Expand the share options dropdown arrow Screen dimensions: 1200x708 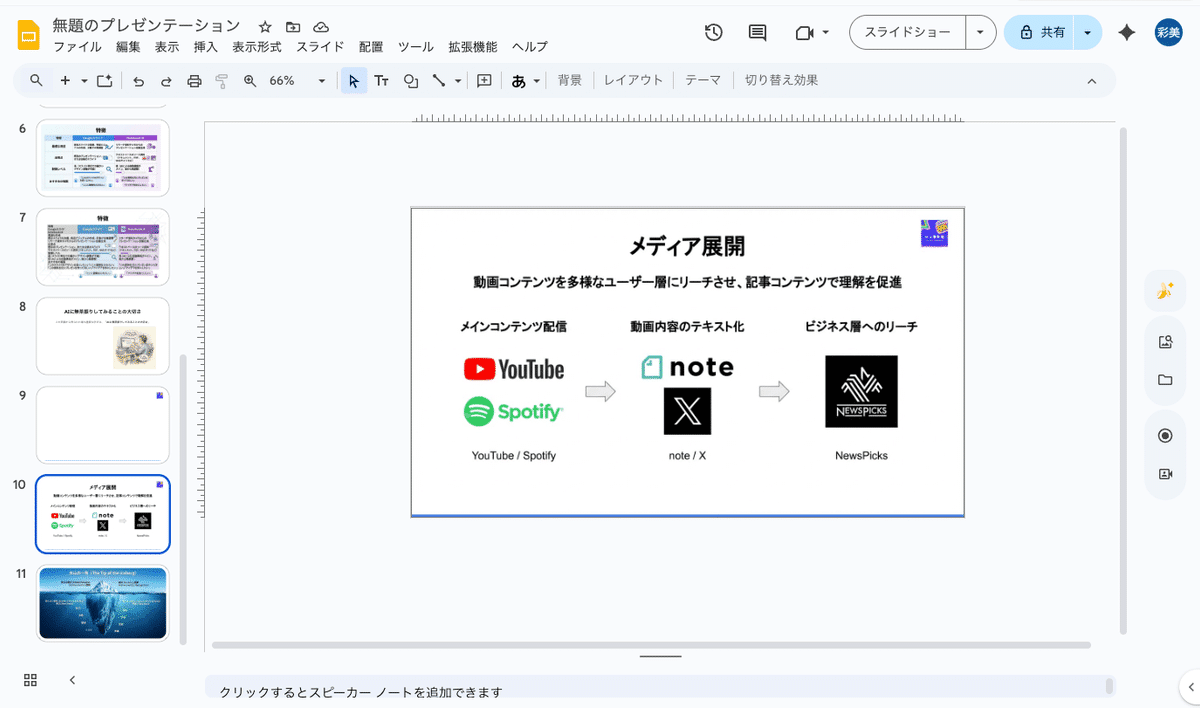point(1087,32)
